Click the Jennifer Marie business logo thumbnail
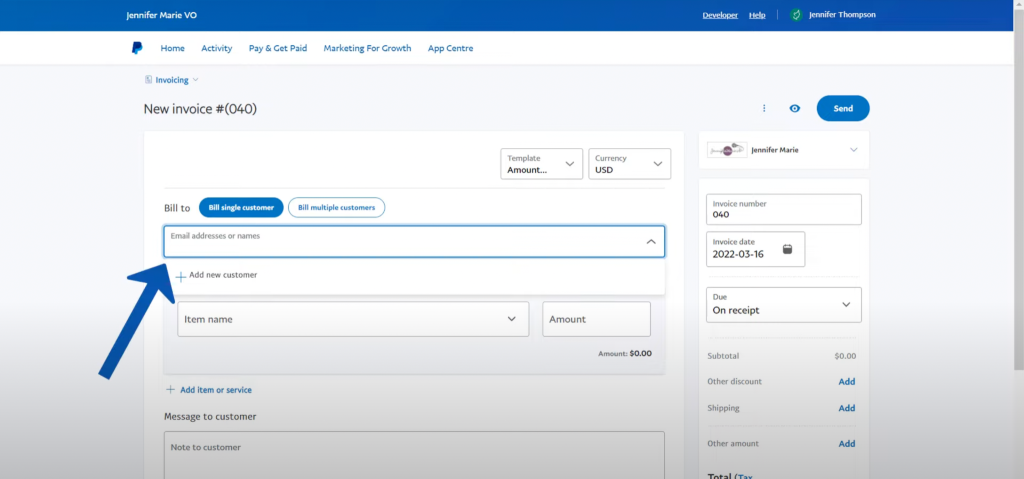This screenshot has width=1024, height=479. [x=727, y=150]
